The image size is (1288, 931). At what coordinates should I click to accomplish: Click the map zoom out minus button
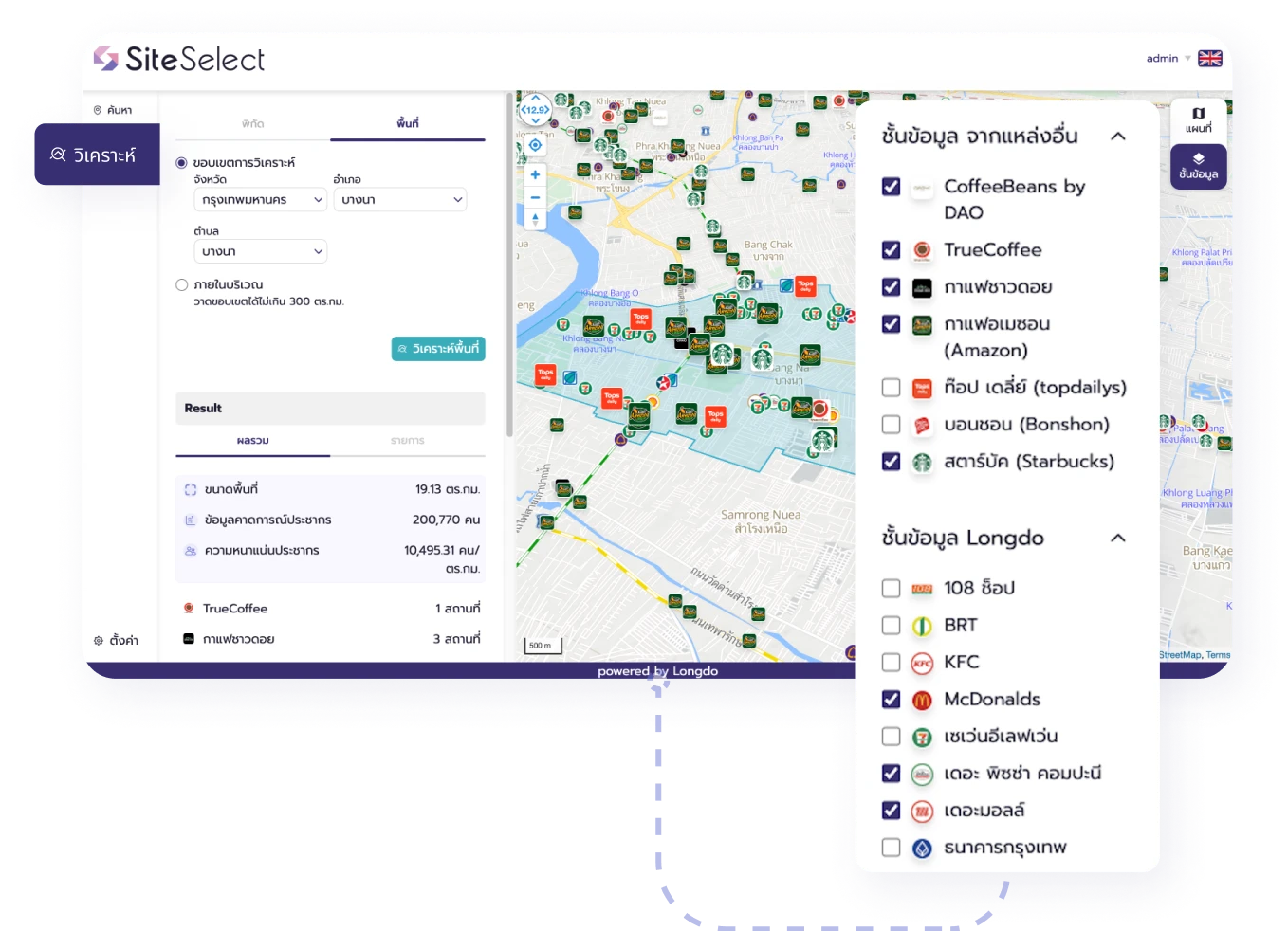tap(535, 197)
